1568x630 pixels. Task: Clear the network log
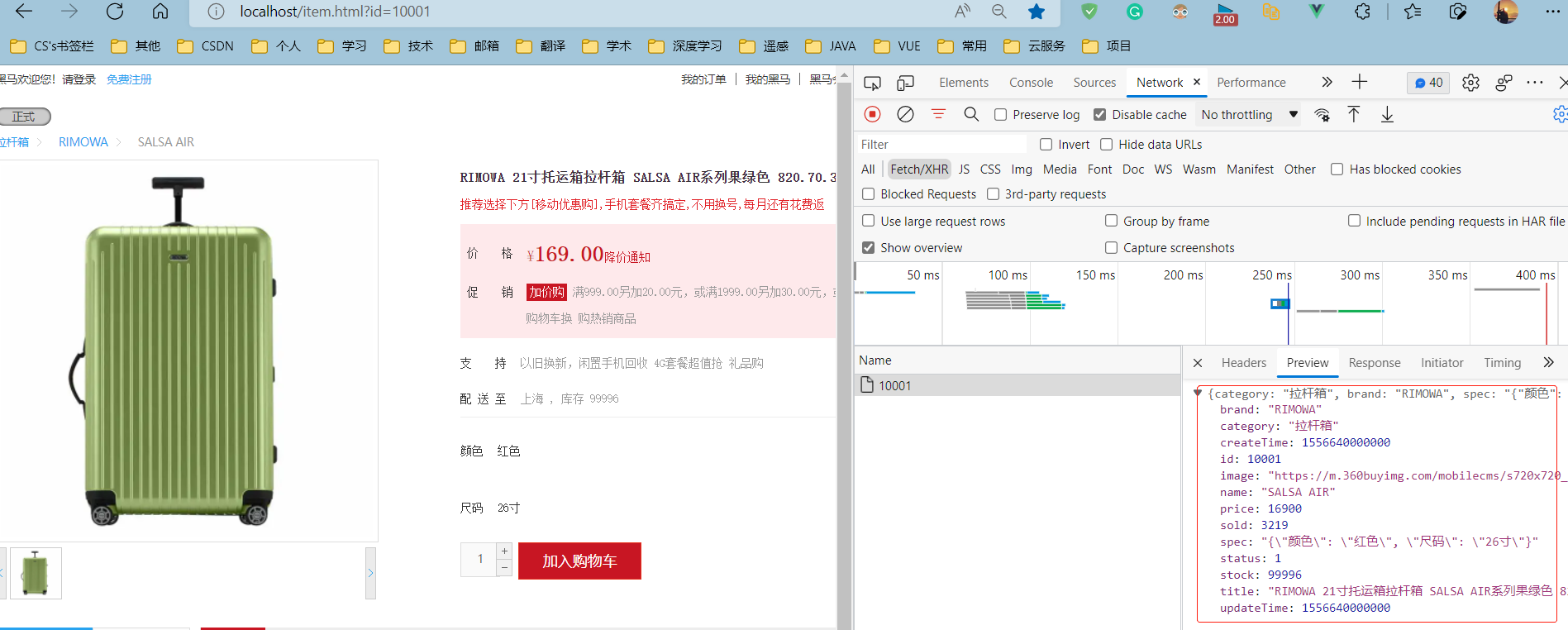pos(905,114)
